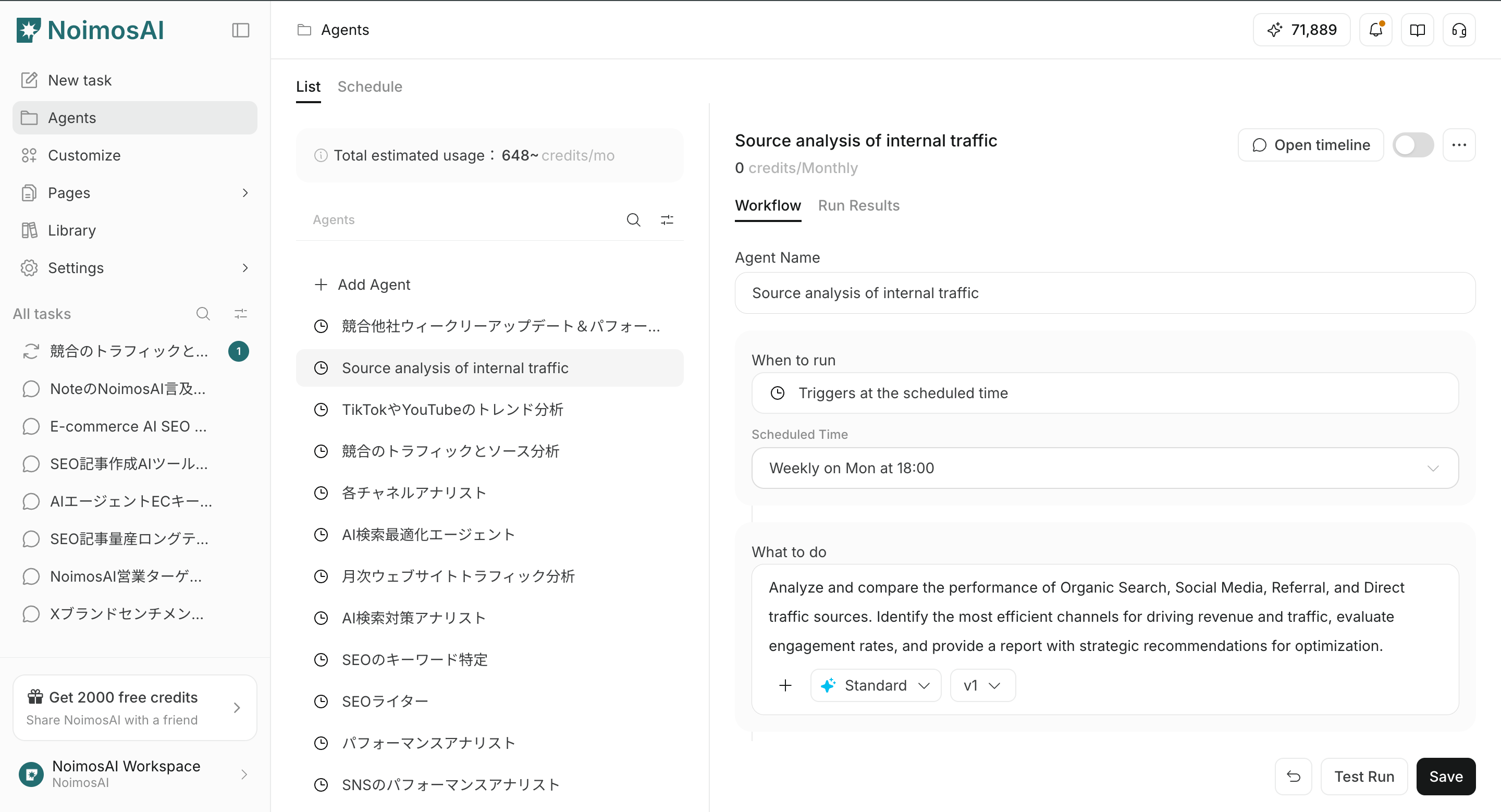The image size is (1501, 812).
Task: Click the undo arrow beside Test Run
Action: [1293, 776]
